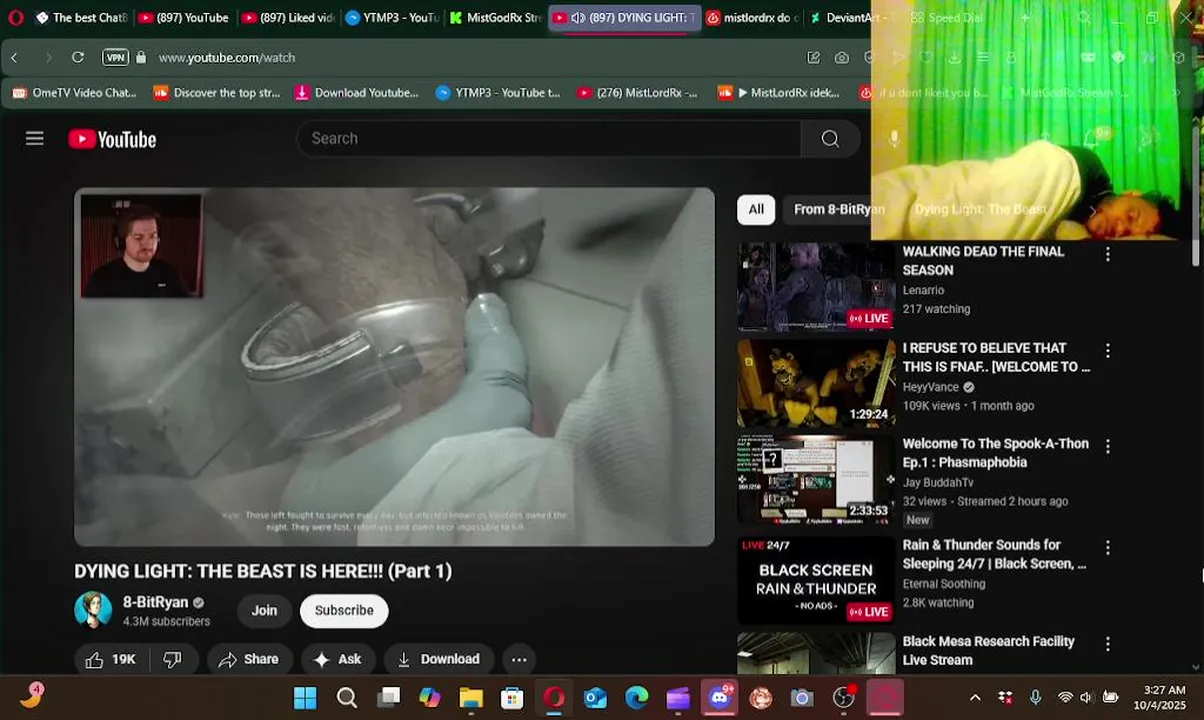Open Discover the top str... bookmark
This screenshot has height=720, width=1204.
[217, 93]
